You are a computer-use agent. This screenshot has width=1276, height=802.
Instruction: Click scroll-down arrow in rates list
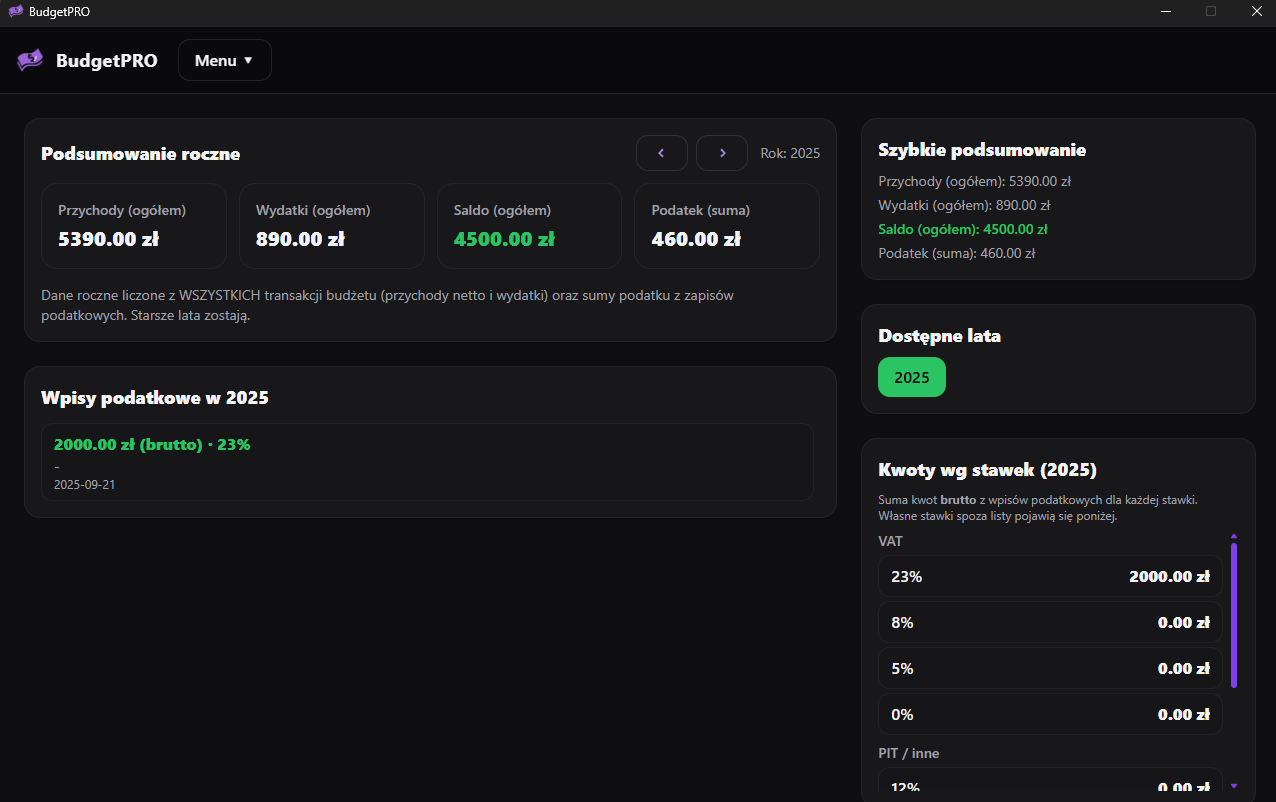click(1234, 786)
